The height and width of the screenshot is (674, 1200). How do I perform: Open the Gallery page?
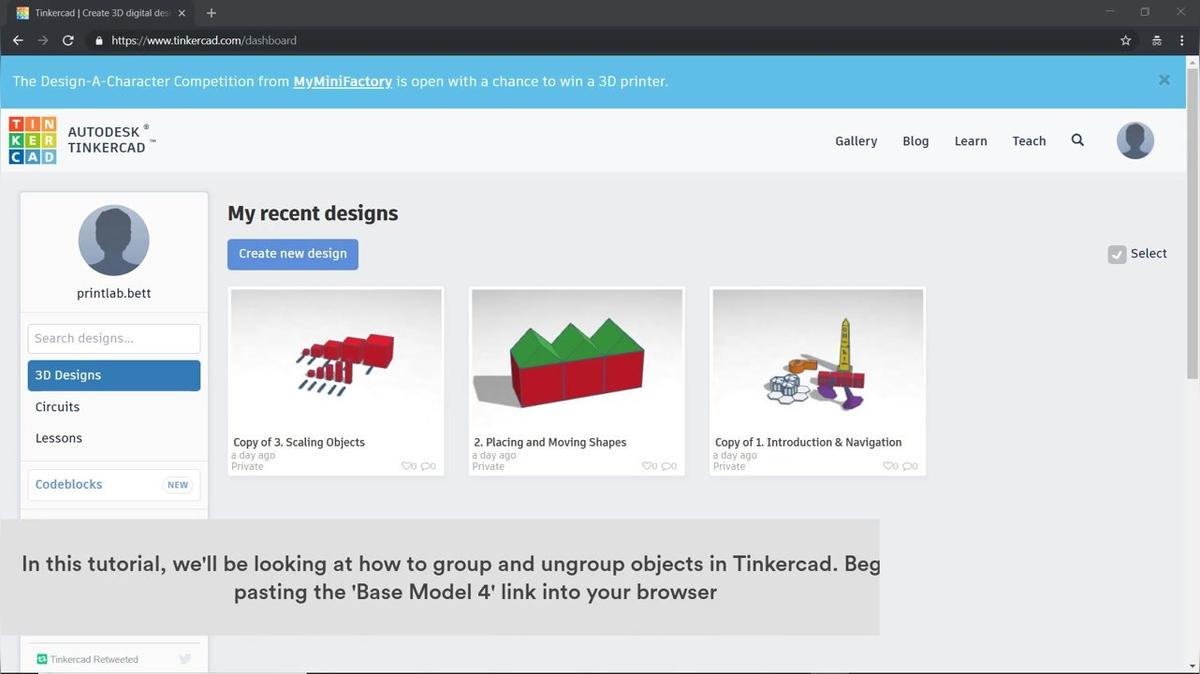click(856, 141)
